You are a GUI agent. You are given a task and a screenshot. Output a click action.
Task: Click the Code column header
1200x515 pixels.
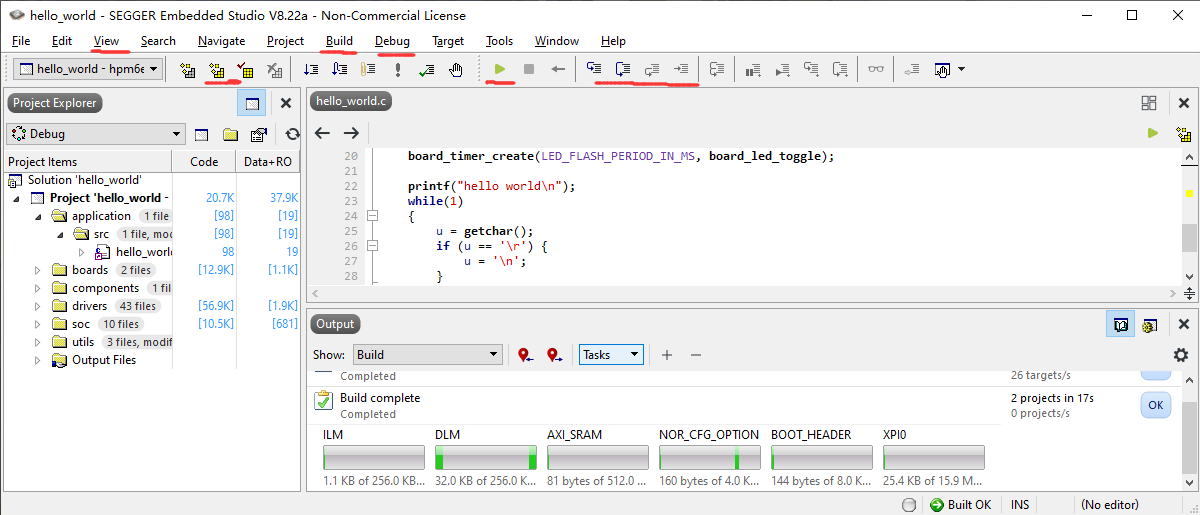point(204,162)
